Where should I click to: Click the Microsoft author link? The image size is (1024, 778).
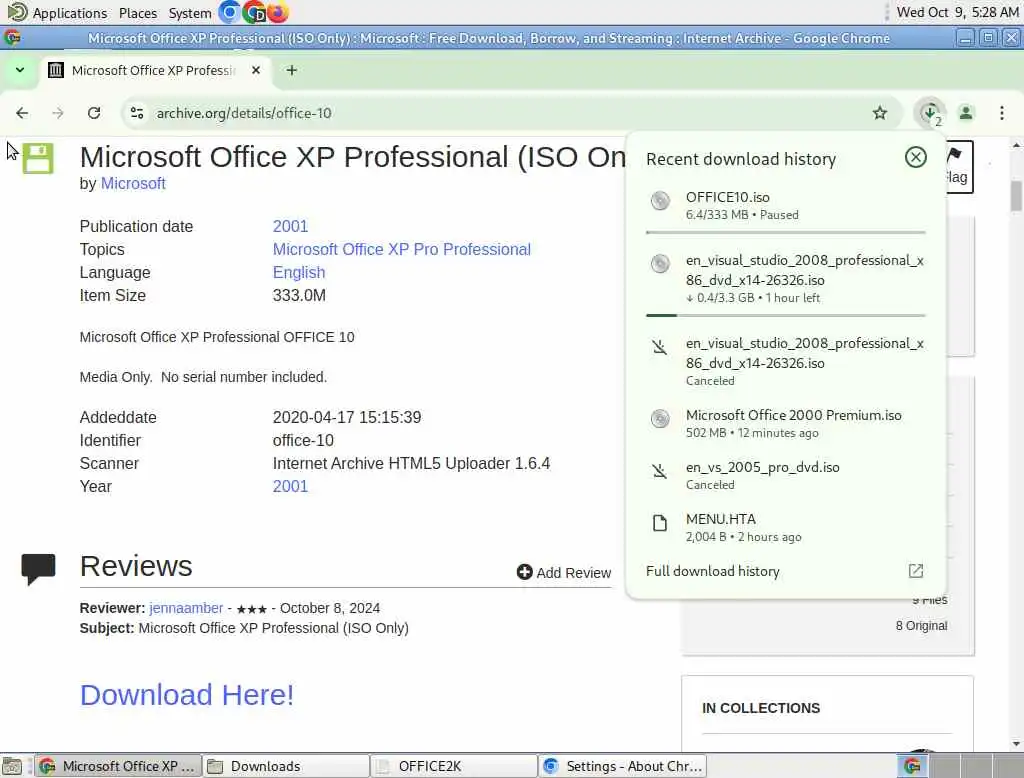[133, 184]
